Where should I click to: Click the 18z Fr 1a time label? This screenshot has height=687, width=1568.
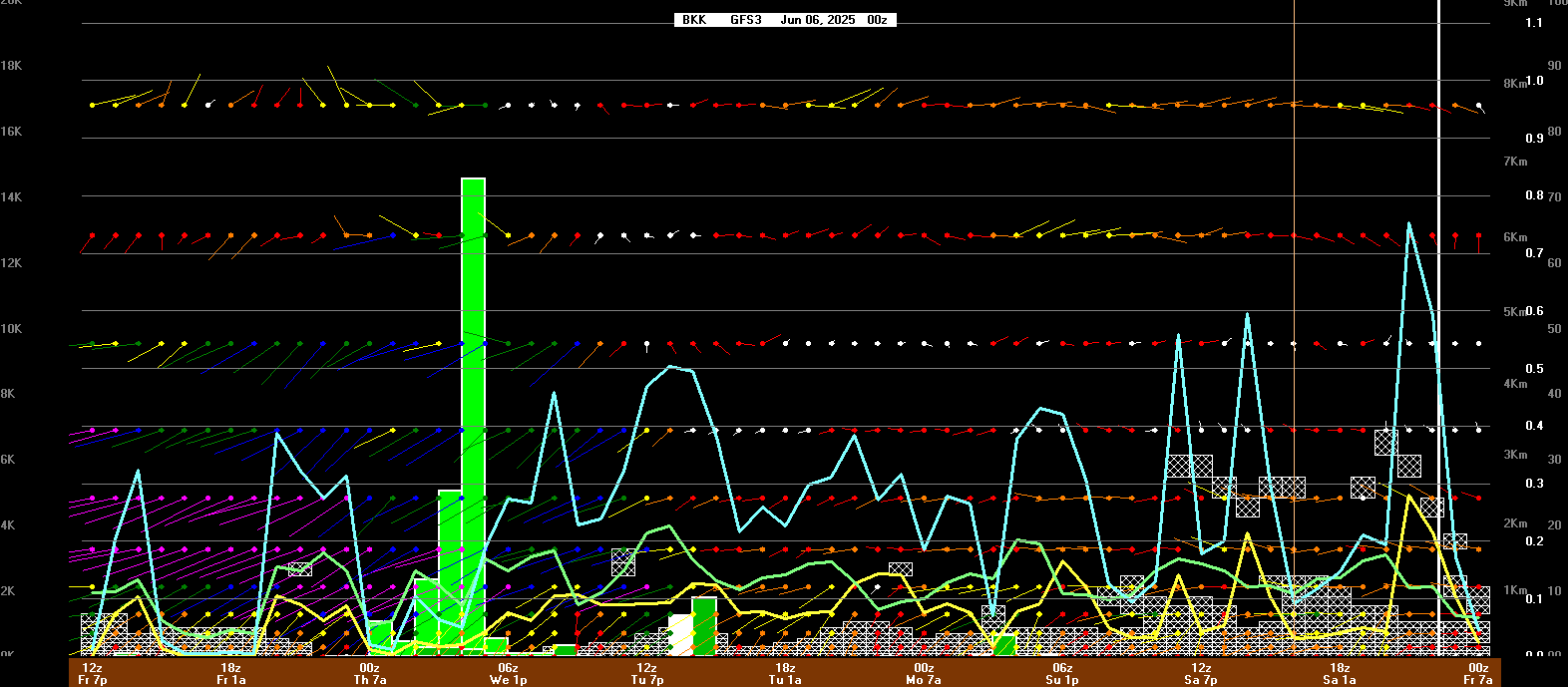point(231,674)
